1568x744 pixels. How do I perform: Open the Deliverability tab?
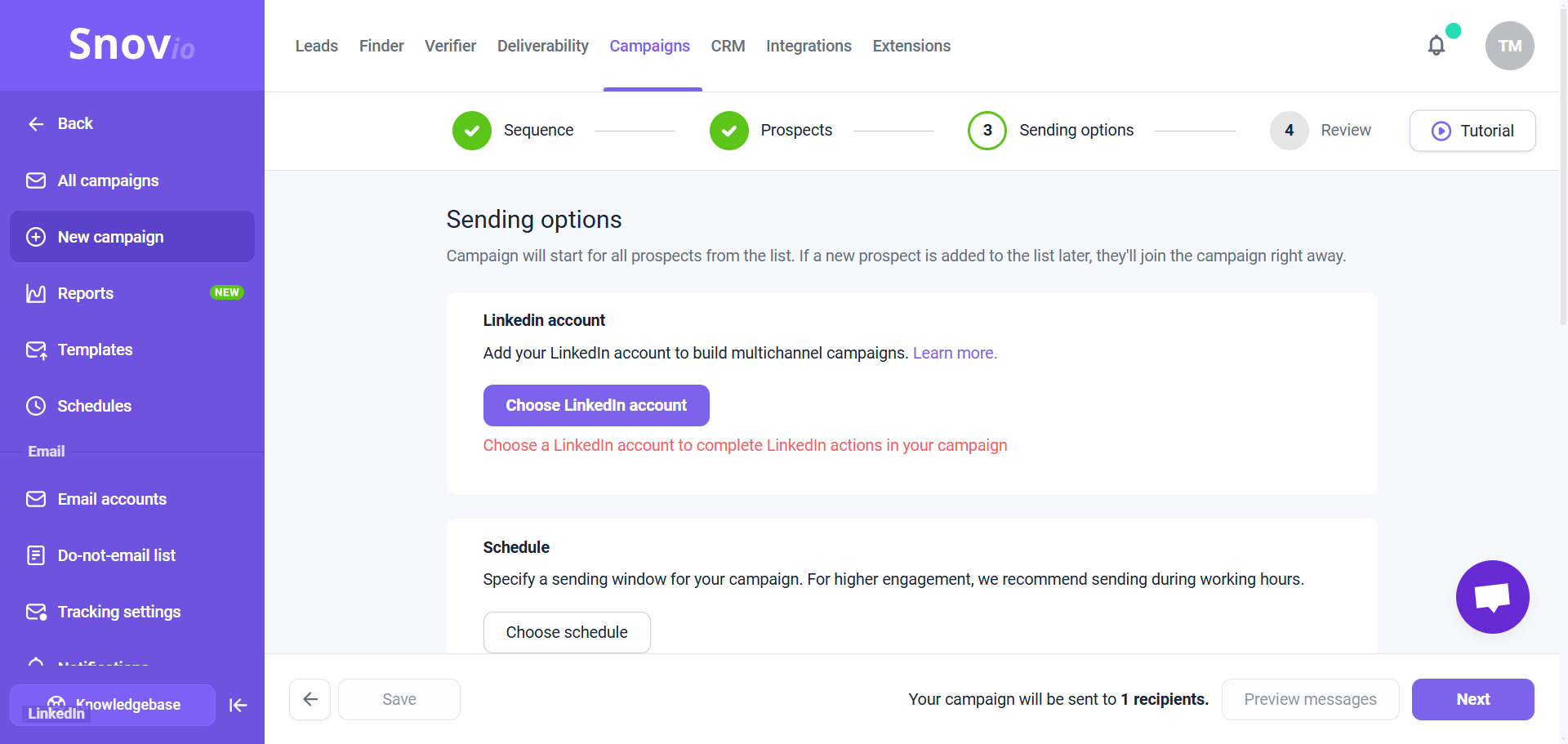click(x=543, y=46)
